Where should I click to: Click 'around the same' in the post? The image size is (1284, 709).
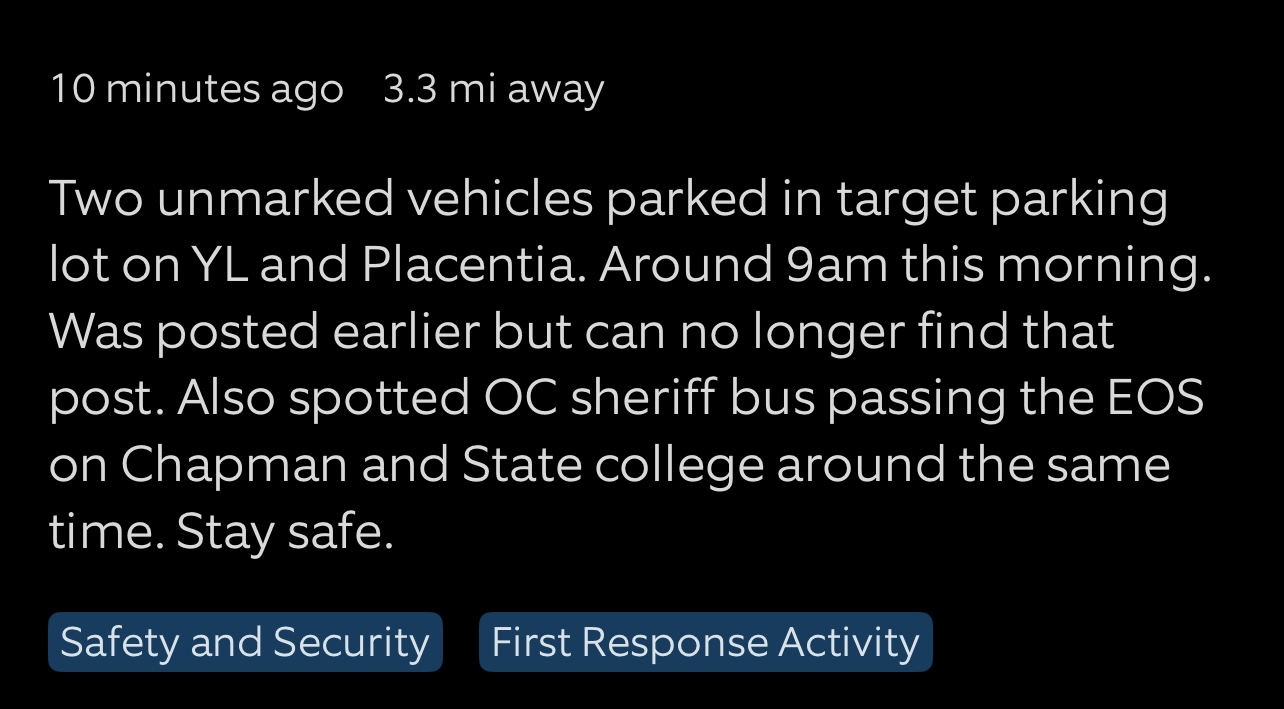tap(973, 465)
